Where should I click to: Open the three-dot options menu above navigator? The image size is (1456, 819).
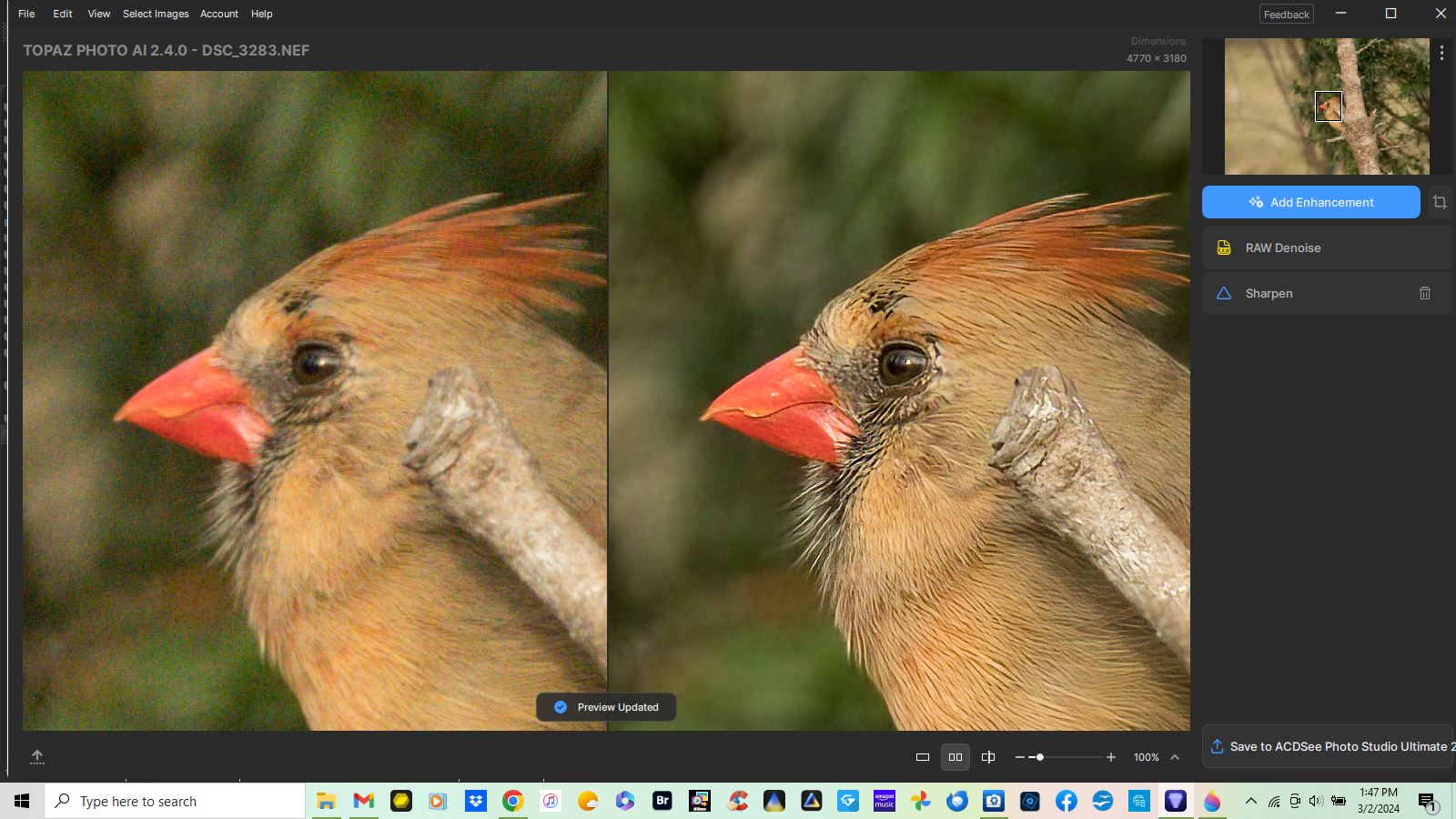[1441, 53]
